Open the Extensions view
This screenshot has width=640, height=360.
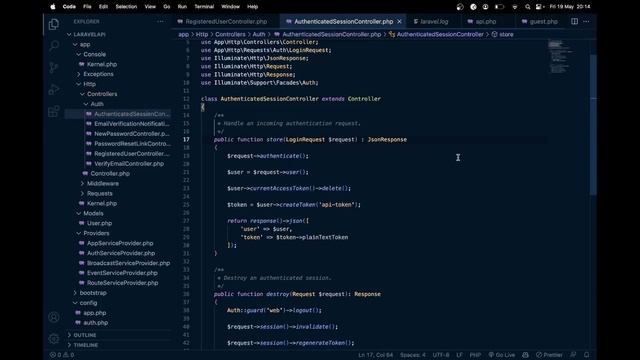click(53, 111)
